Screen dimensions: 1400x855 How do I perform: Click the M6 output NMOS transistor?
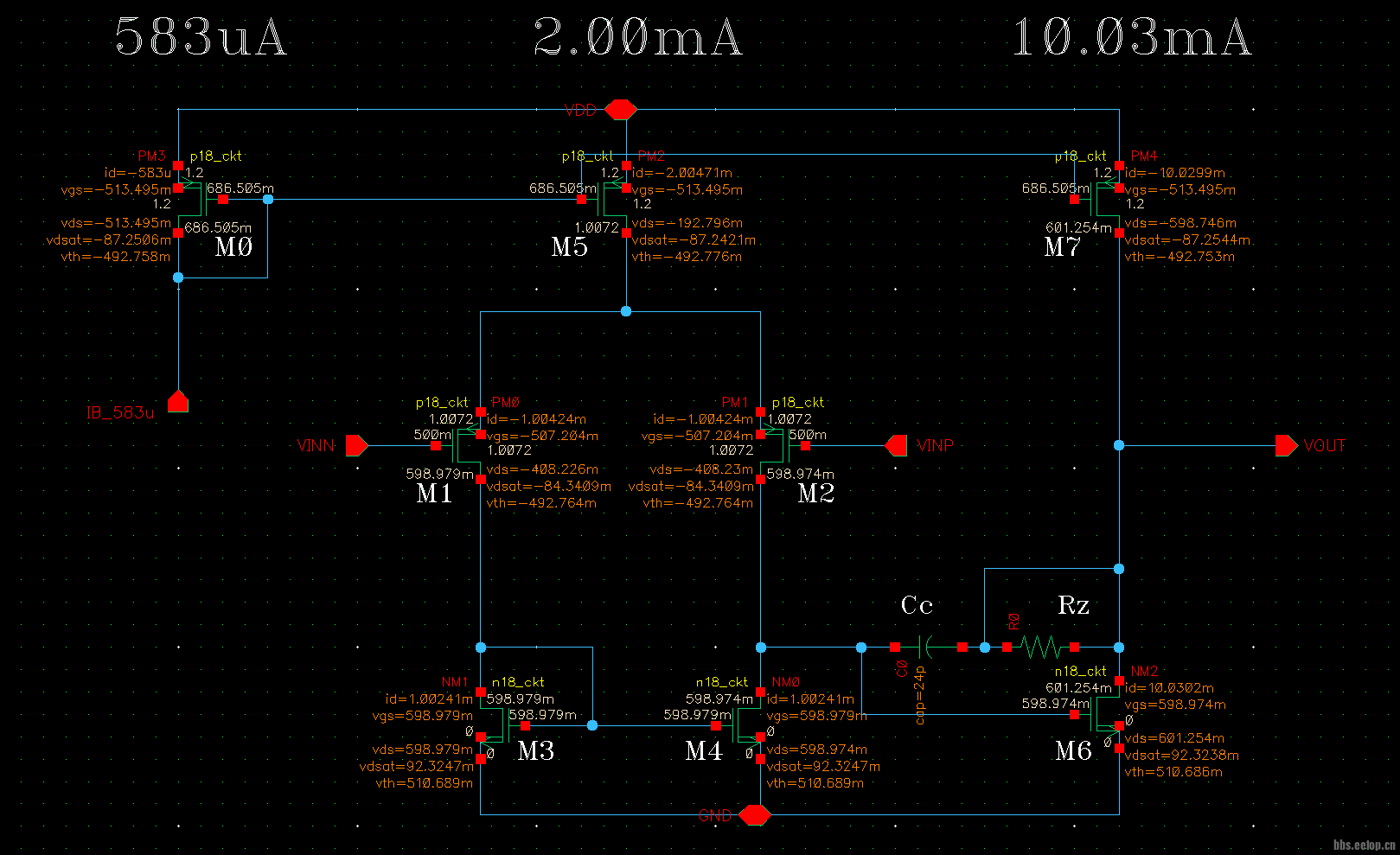pos(1105,715)
